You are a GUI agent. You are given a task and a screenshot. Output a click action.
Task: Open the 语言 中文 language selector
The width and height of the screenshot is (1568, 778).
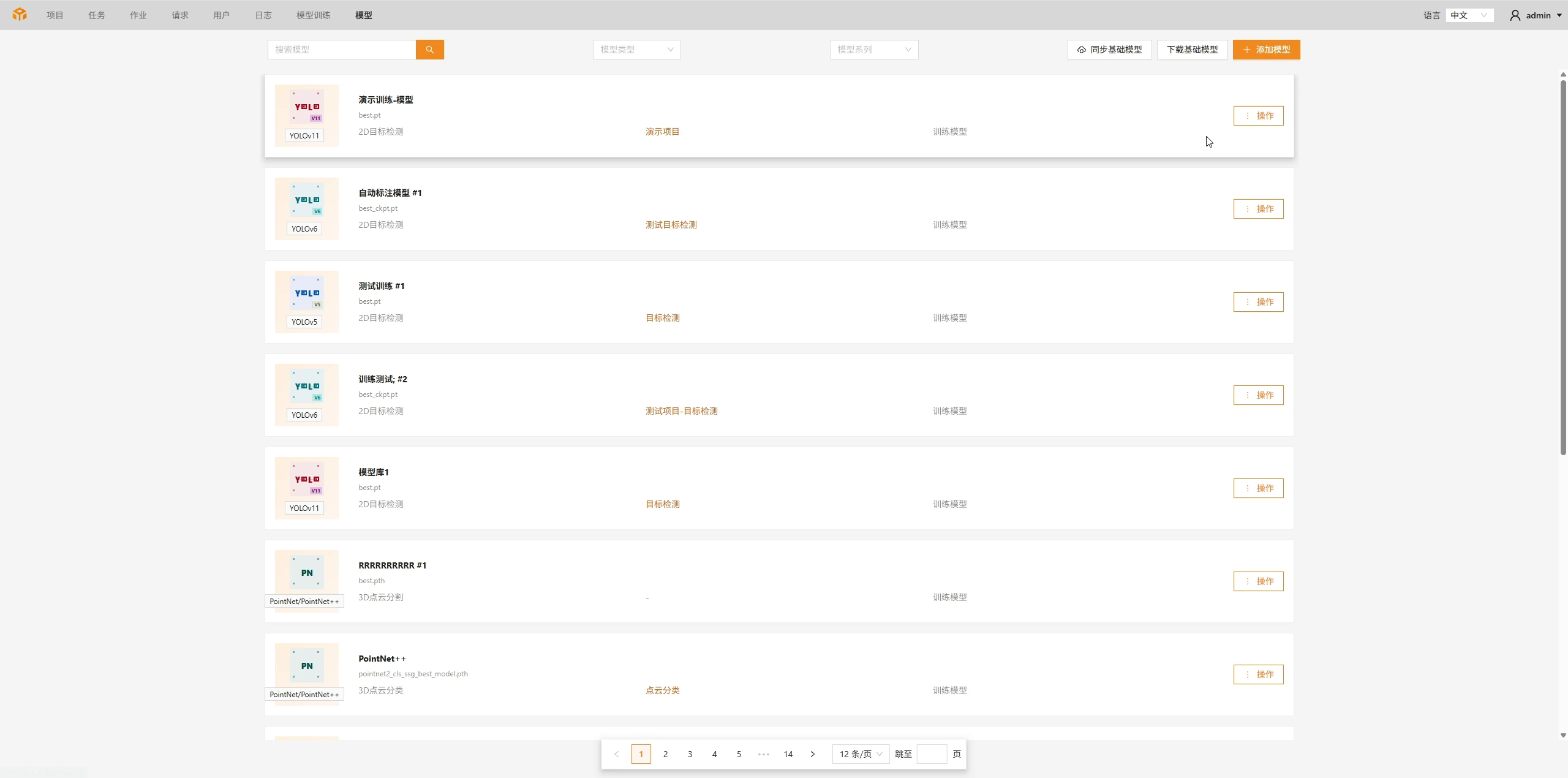point(1469,15)
